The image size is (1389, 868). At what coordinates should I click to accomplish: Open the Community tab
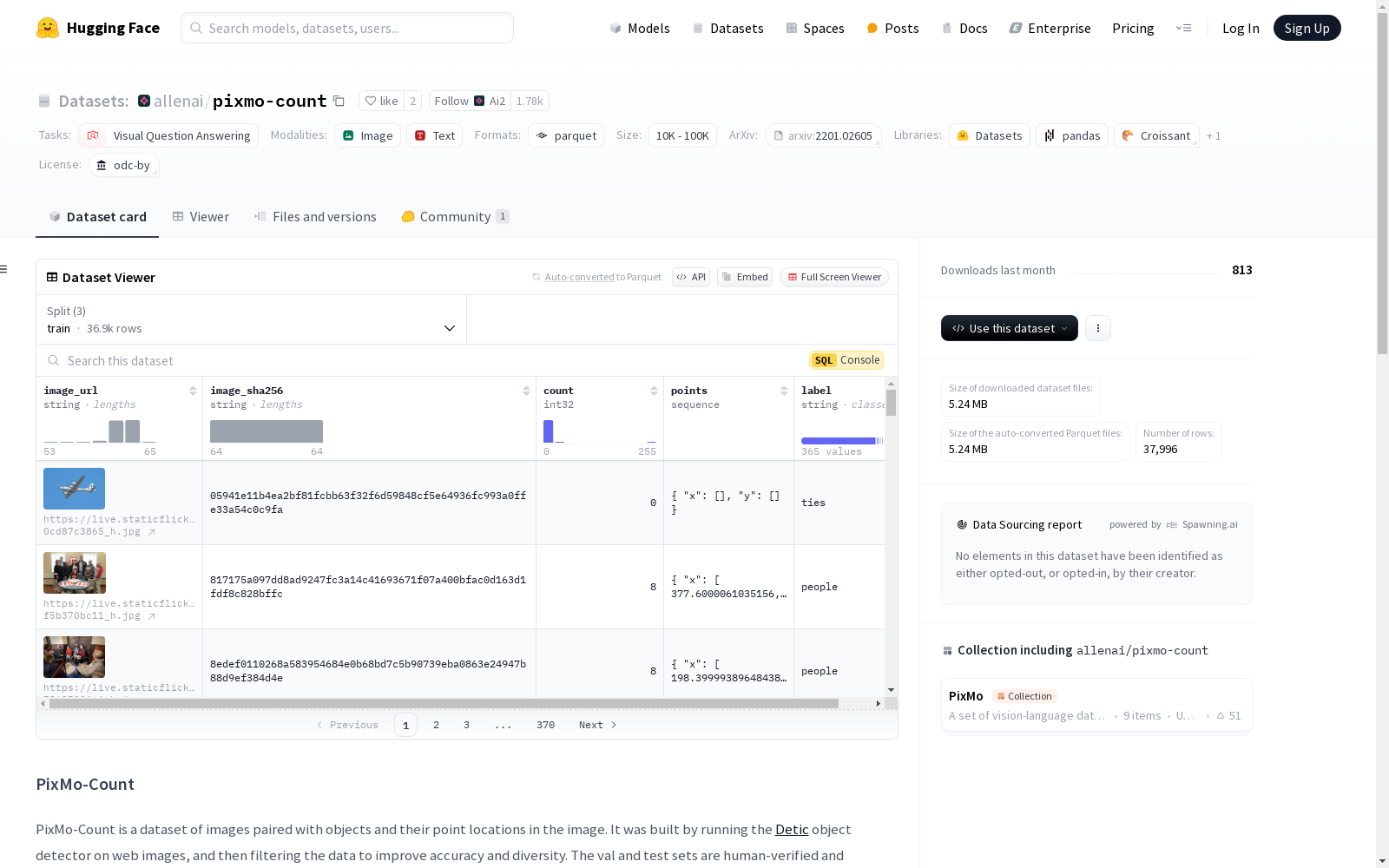(456, 217)
